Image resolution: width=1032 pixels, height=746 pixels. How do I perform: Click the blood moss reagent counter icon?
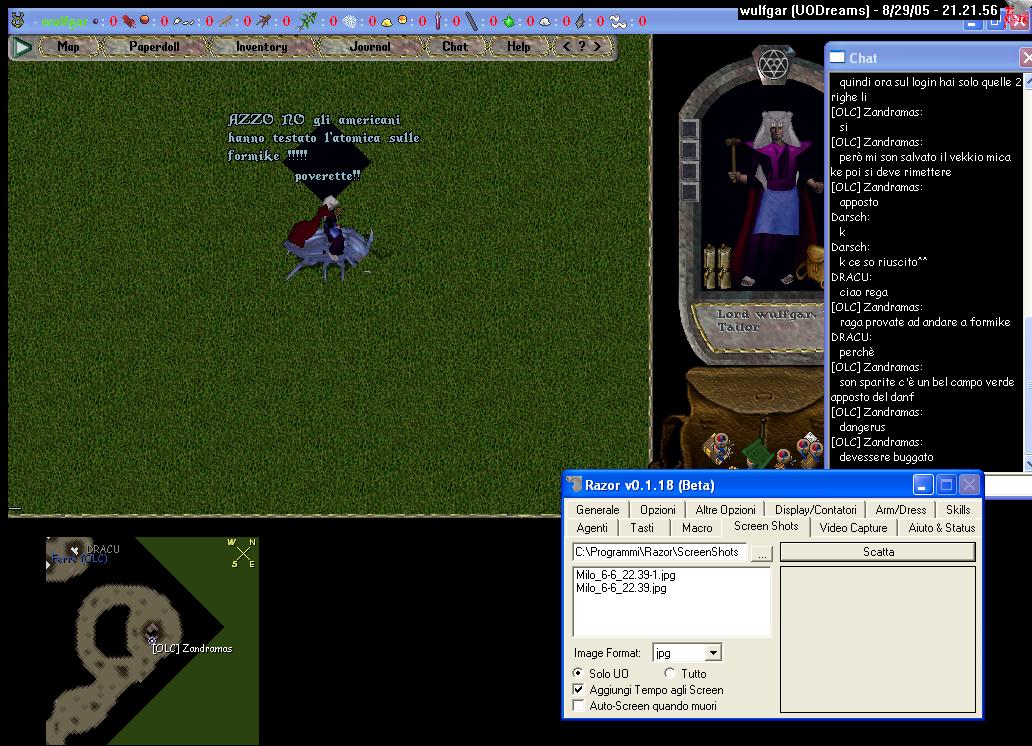click(128, 21)
